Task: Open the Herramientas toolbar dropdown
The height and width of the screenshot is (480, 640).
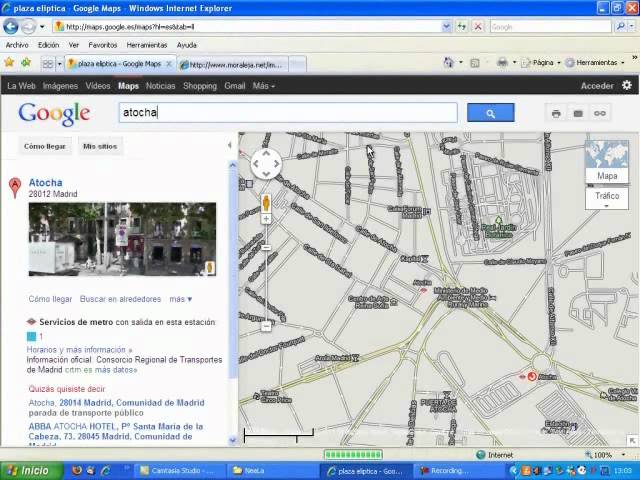Action: (x=595, y=62)
